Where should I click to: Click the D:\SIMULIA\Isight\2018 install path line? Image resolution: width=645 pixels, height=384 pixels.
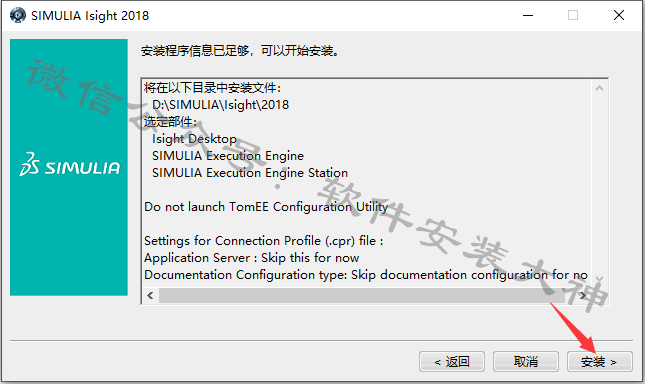point(220,105)
